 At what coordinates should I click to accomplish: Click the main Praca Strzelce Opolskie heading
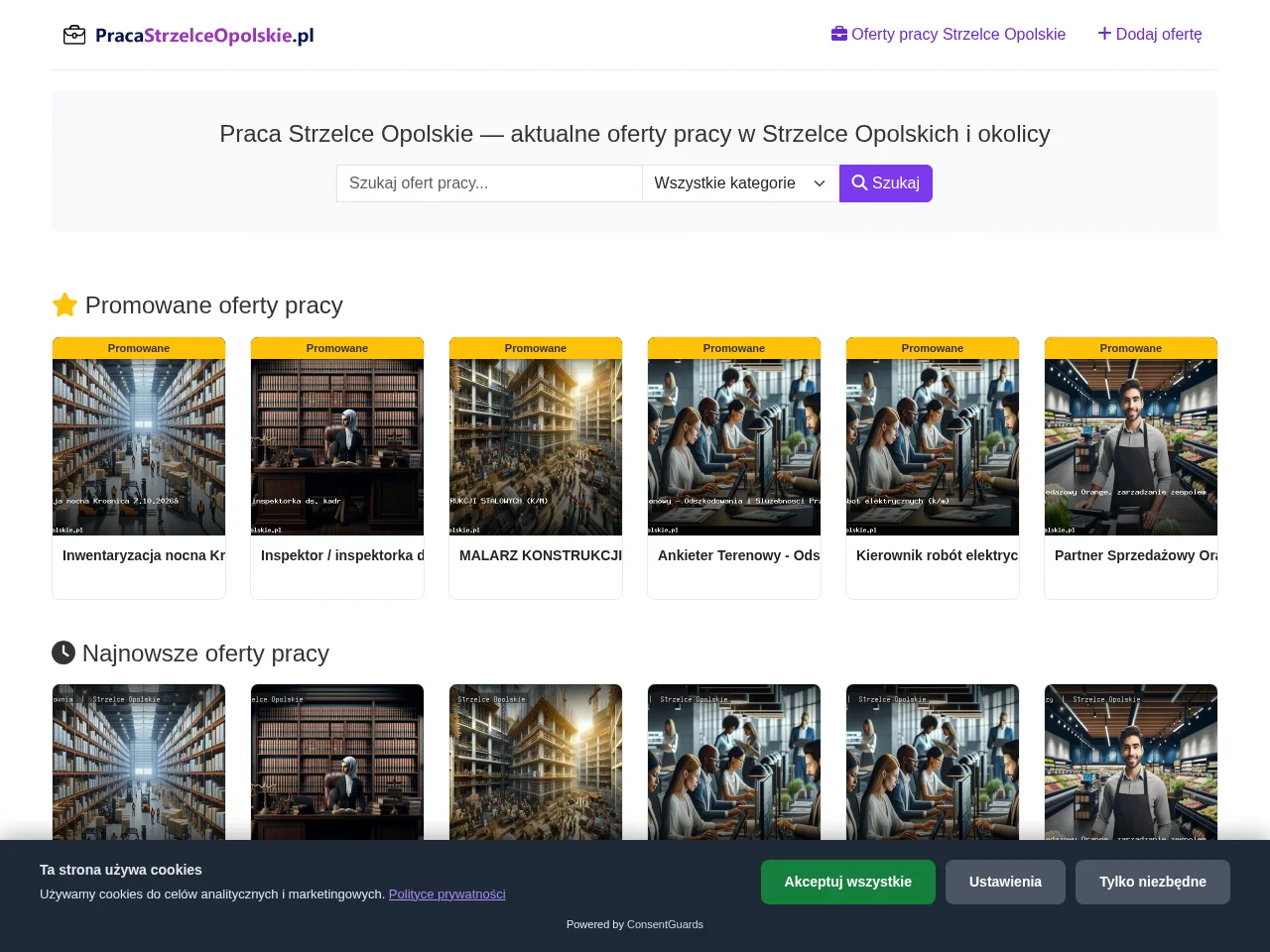click(x=635, y=134)
